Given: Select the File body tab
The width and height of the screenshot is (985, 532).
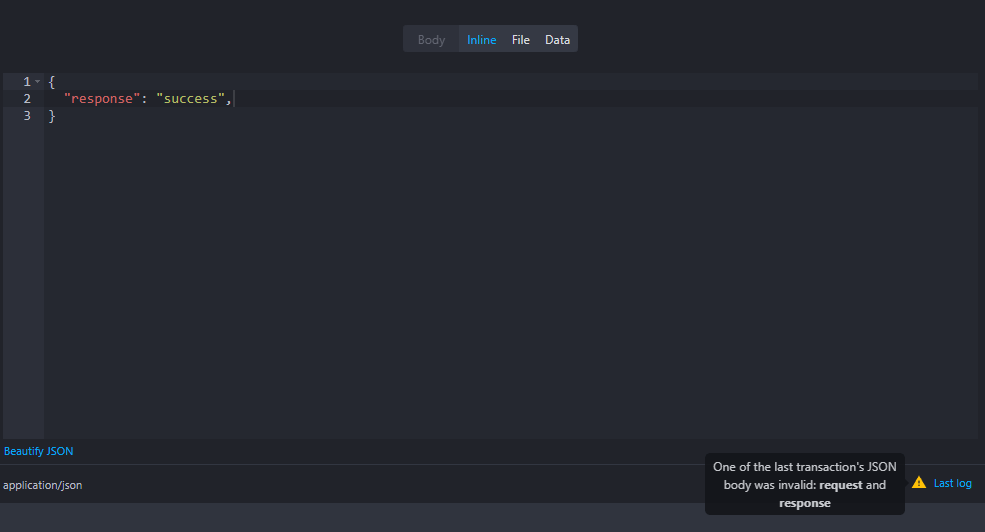Looking at the screenshot, I should click(520, 40).
